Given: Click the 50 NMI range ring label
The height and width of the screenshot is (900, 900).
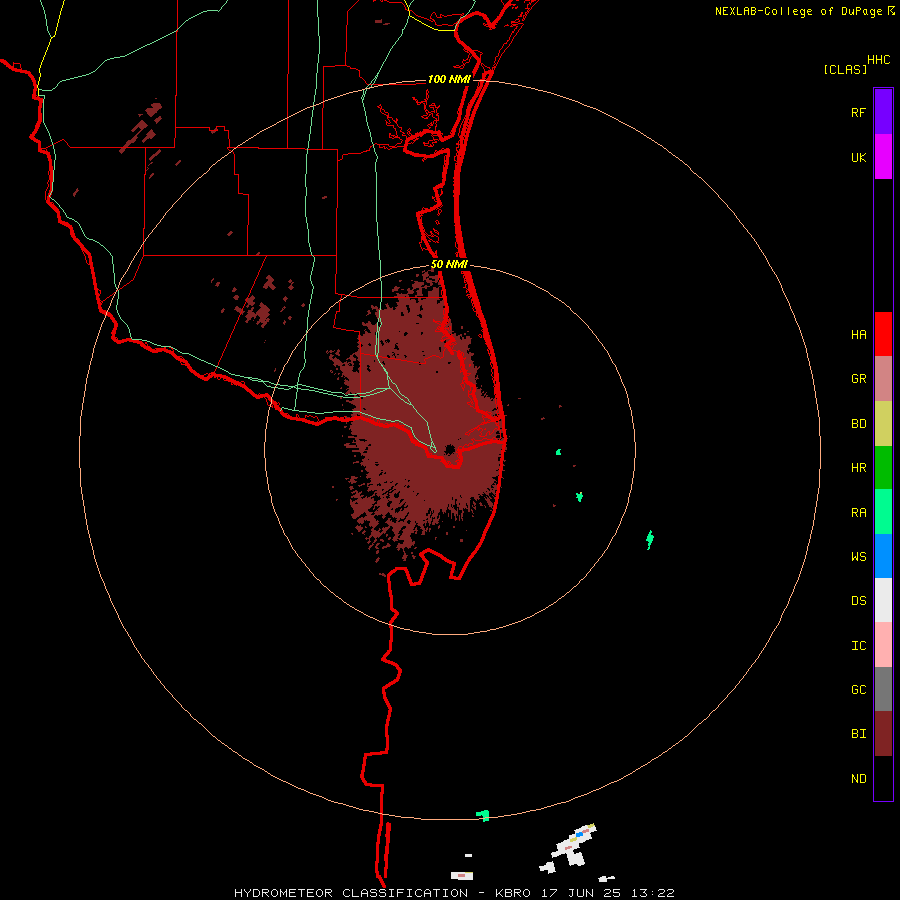Looking at the screenshot, I should pyautogui.click(x=449, y=264).
